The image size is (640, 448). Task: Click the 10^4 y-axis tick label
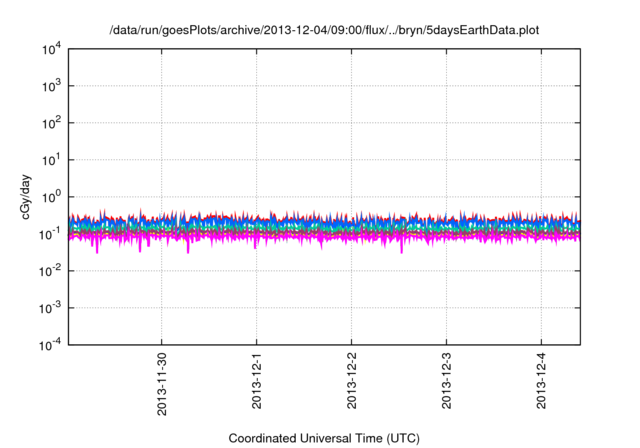pyautogui.click(x=51, y=49)
